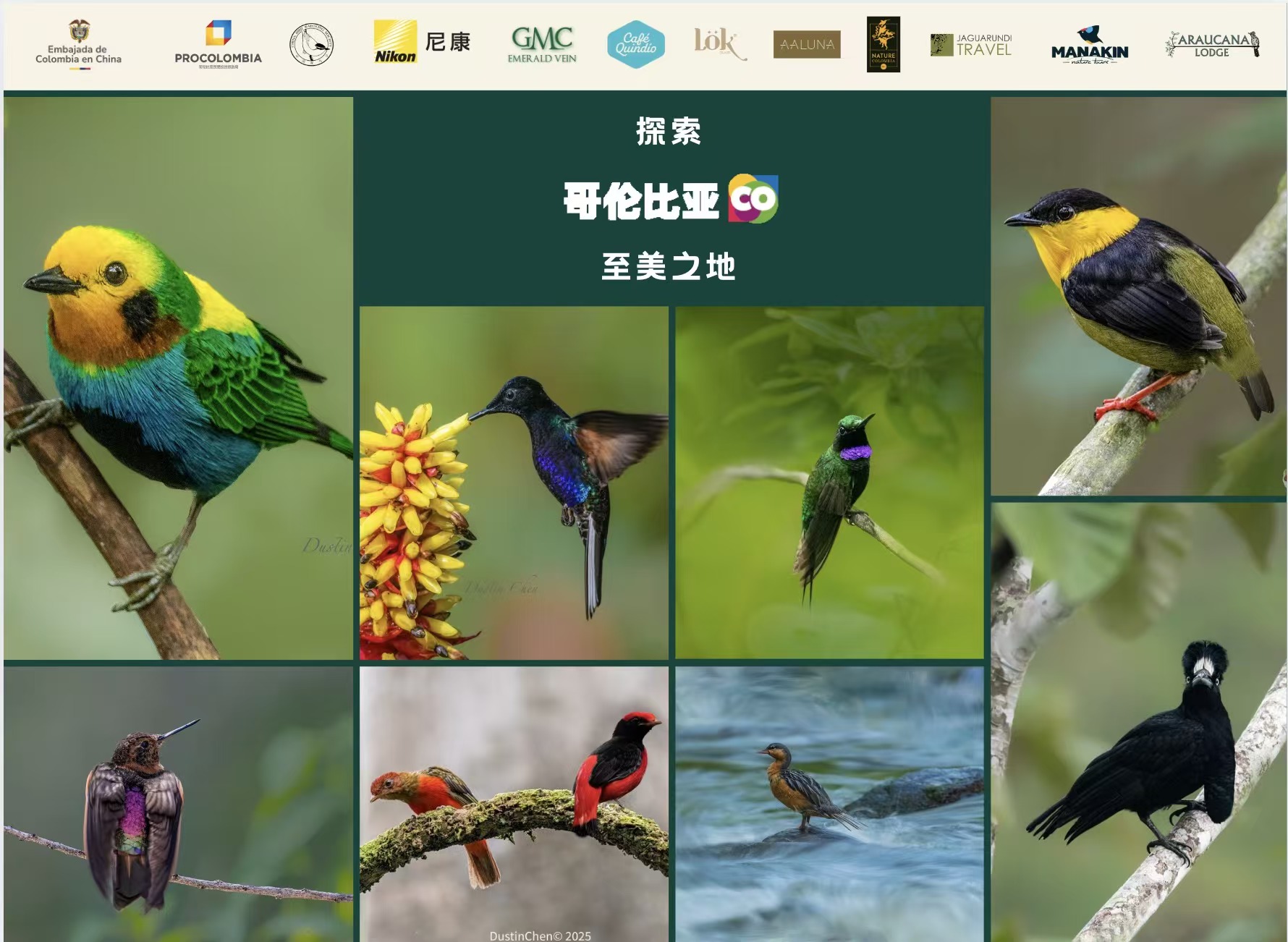The width and height of the screenshot is (1288, 942).
Task: Click the brown AALUNA logo
Action: [807, 44]
